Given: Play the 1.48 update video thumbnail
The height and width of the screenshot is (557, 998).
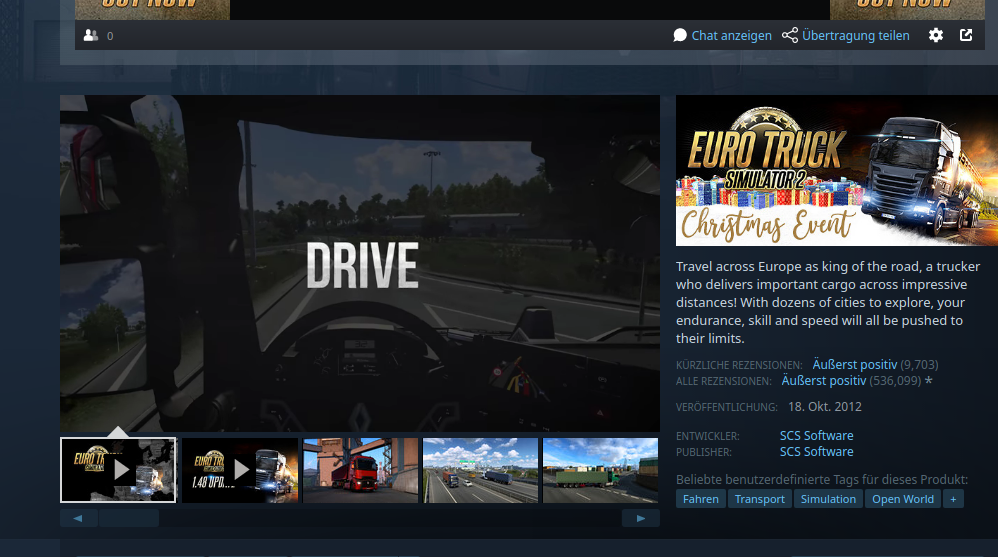Looking at the screenshot, I should pyautogui.click(x=240, y=470).
